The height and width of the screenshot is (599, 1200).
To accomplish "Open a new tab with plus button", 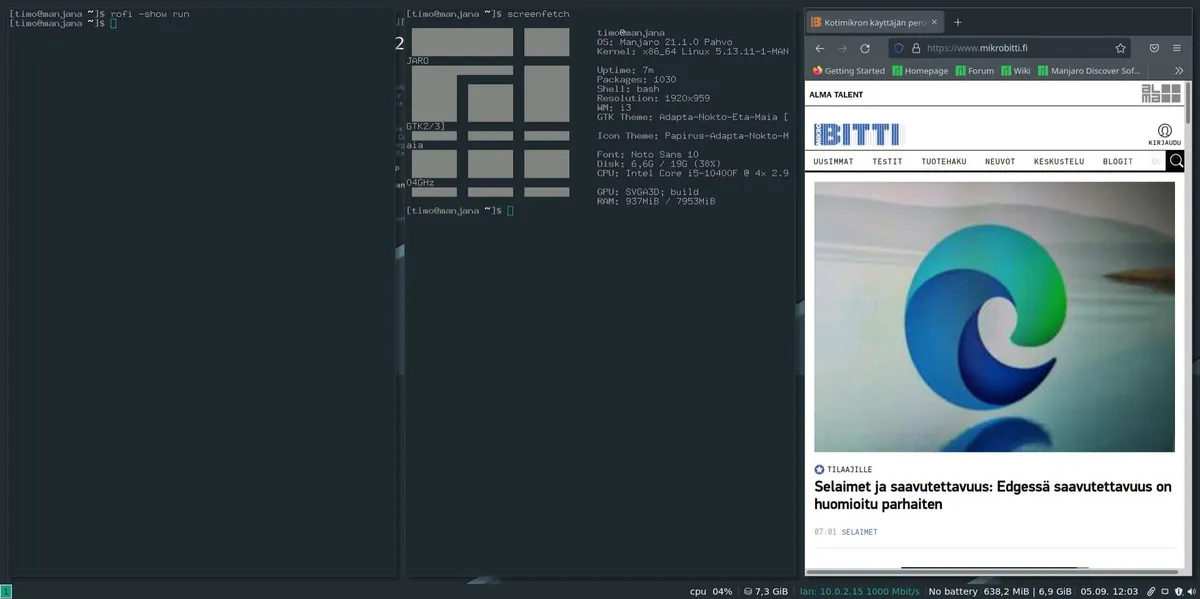I will [x=957, y=22].
